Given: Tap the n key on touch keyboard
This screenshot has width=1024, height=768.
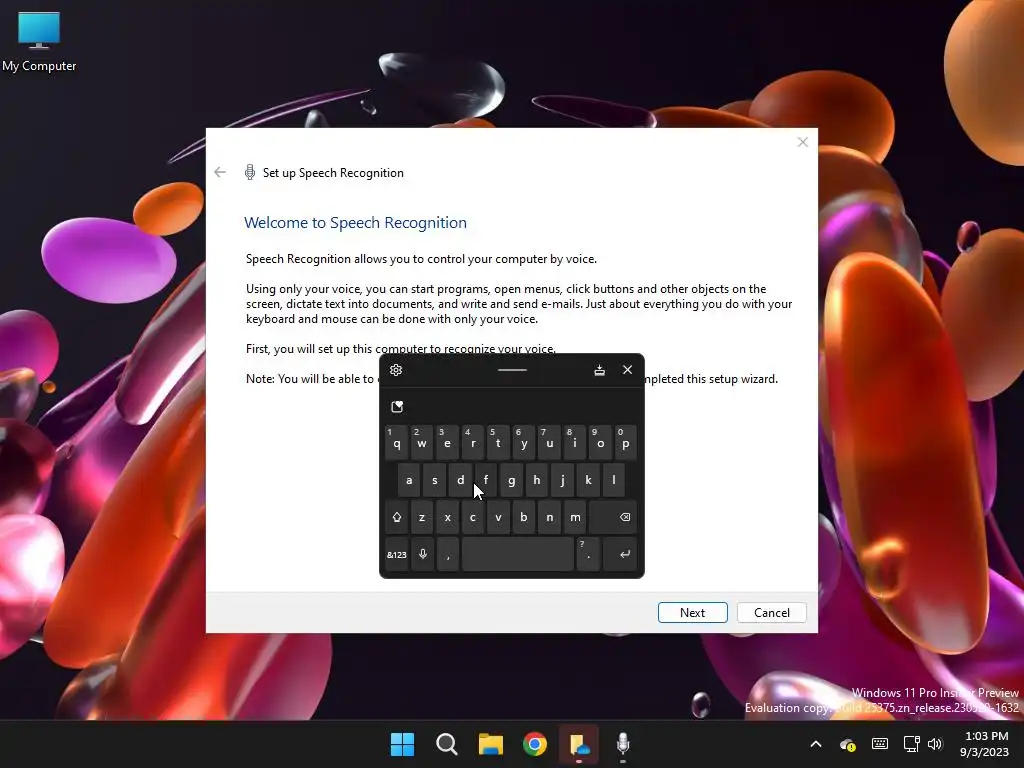Looking at the screenshot, I should click(550, 517).
